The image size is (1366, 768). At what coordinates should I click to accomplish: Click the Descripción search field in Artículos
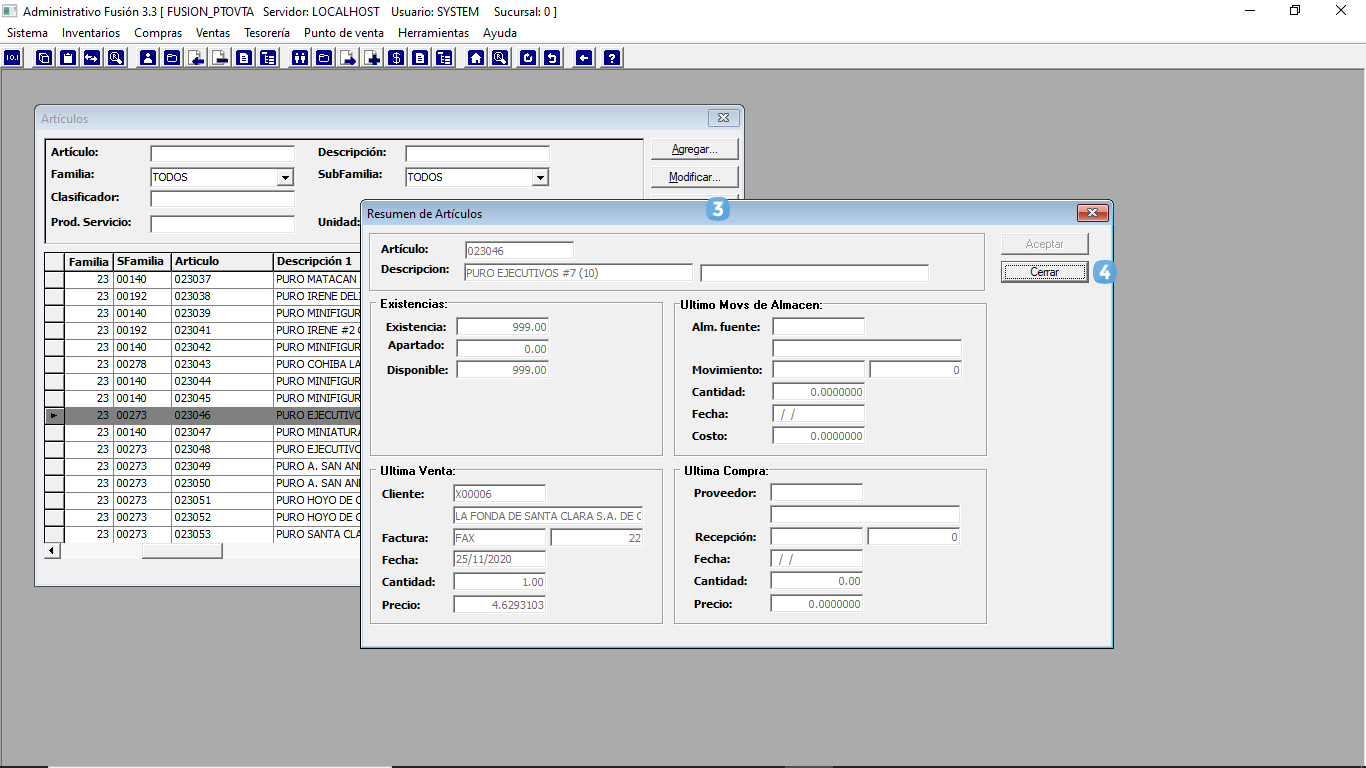[478, 153]
